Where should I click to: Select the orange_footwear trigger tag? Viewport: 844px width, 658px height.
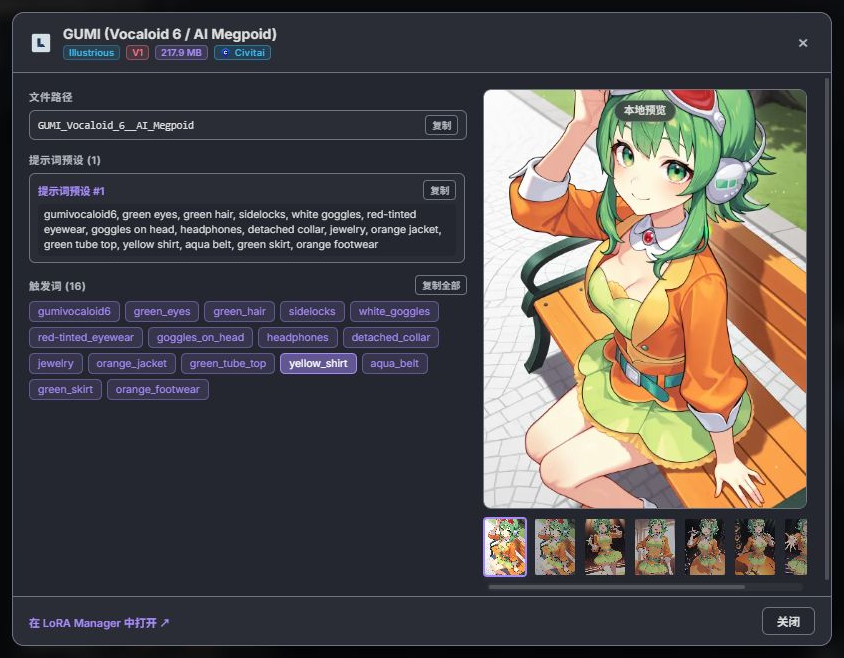click(x=158, y=389)
